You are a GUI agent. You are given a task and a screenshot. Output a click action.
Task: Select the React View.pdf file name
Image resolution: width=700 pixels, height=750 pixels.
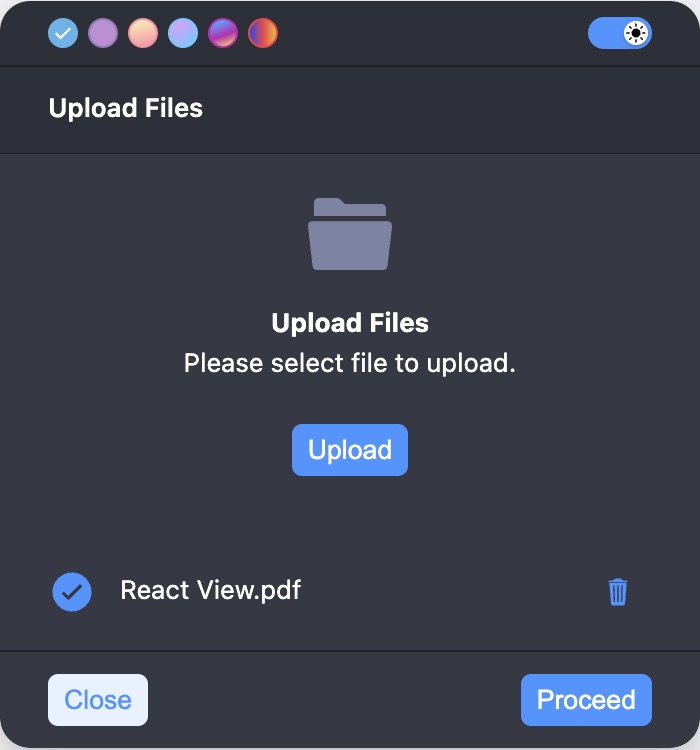pyautogui.click(x=211, y=590)
